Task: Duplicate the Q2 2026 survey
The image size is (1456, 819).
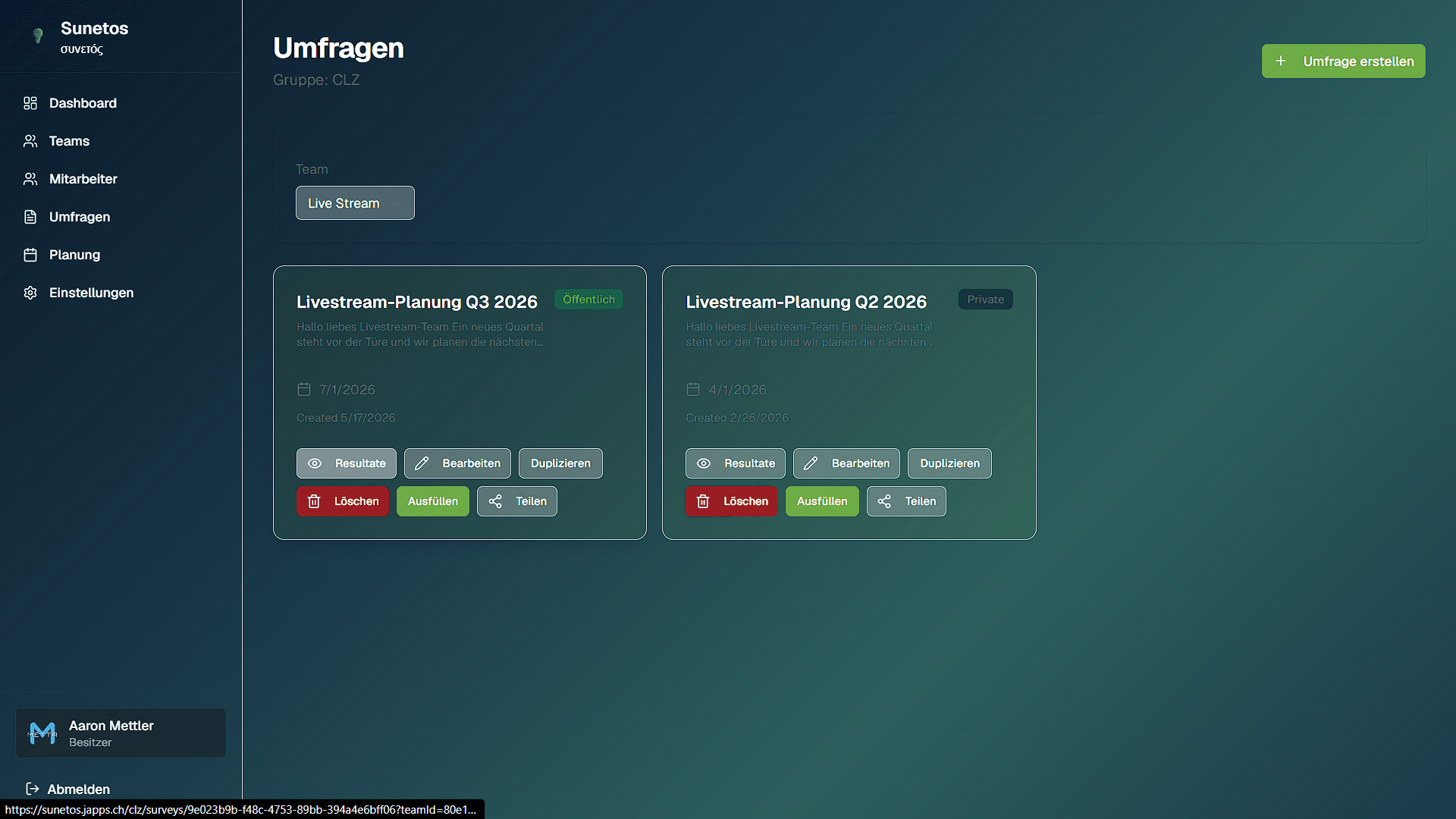Action: point(949,463)
